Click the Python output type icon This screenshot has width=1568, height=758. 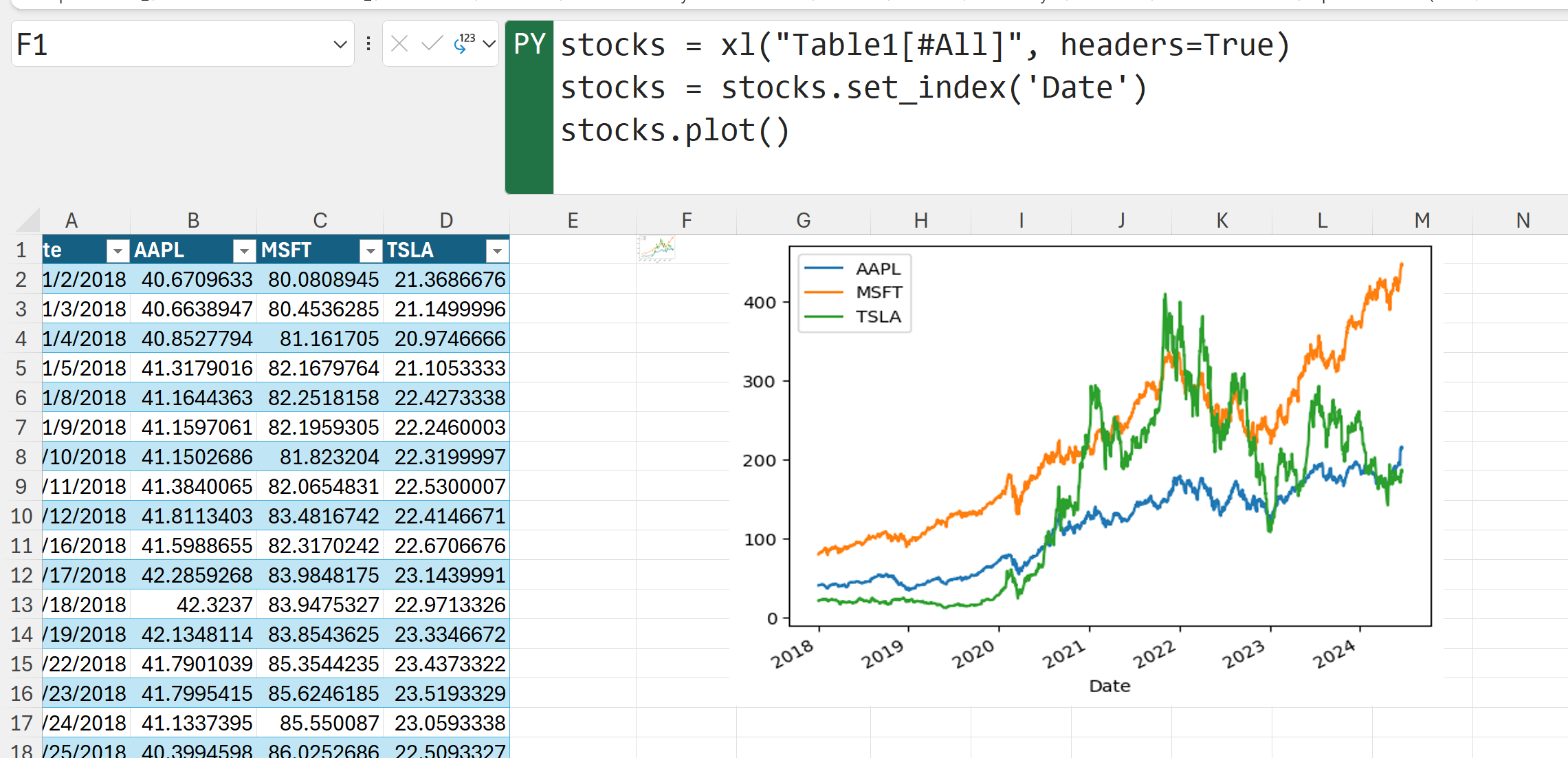465,44
